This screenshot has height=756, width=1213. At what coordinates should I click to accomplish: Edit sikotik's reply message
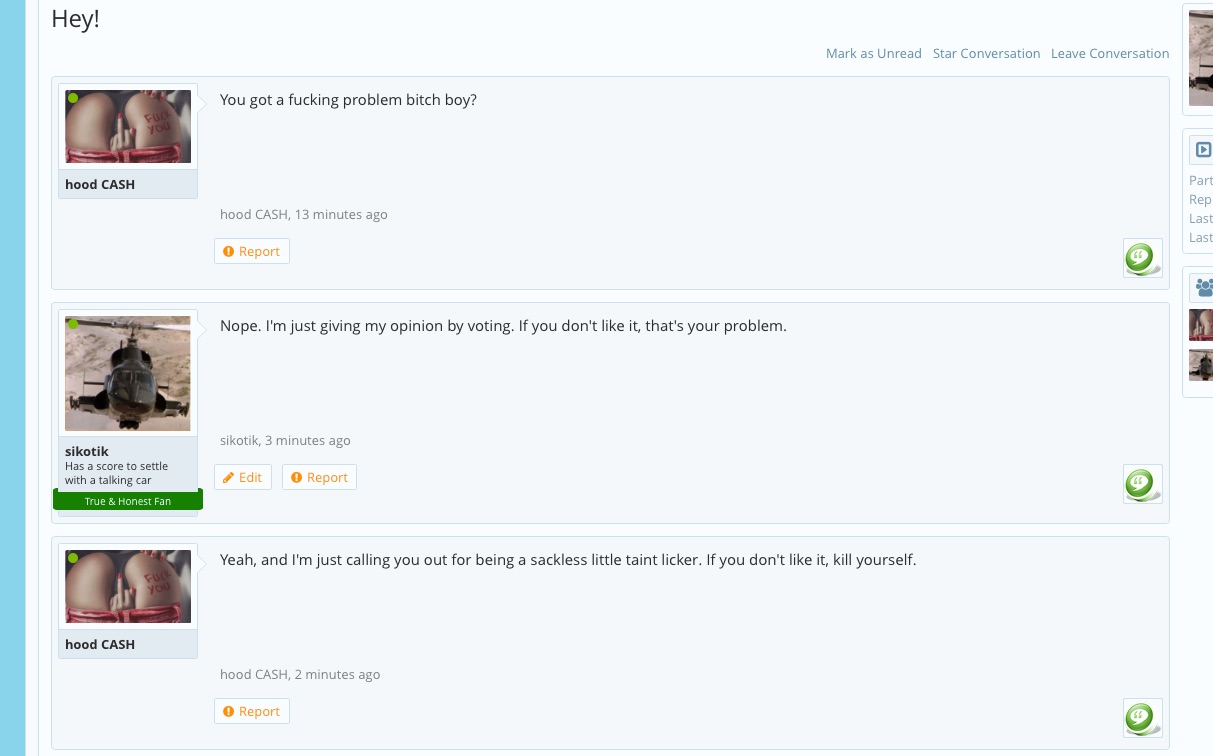[x=242, y=477]
